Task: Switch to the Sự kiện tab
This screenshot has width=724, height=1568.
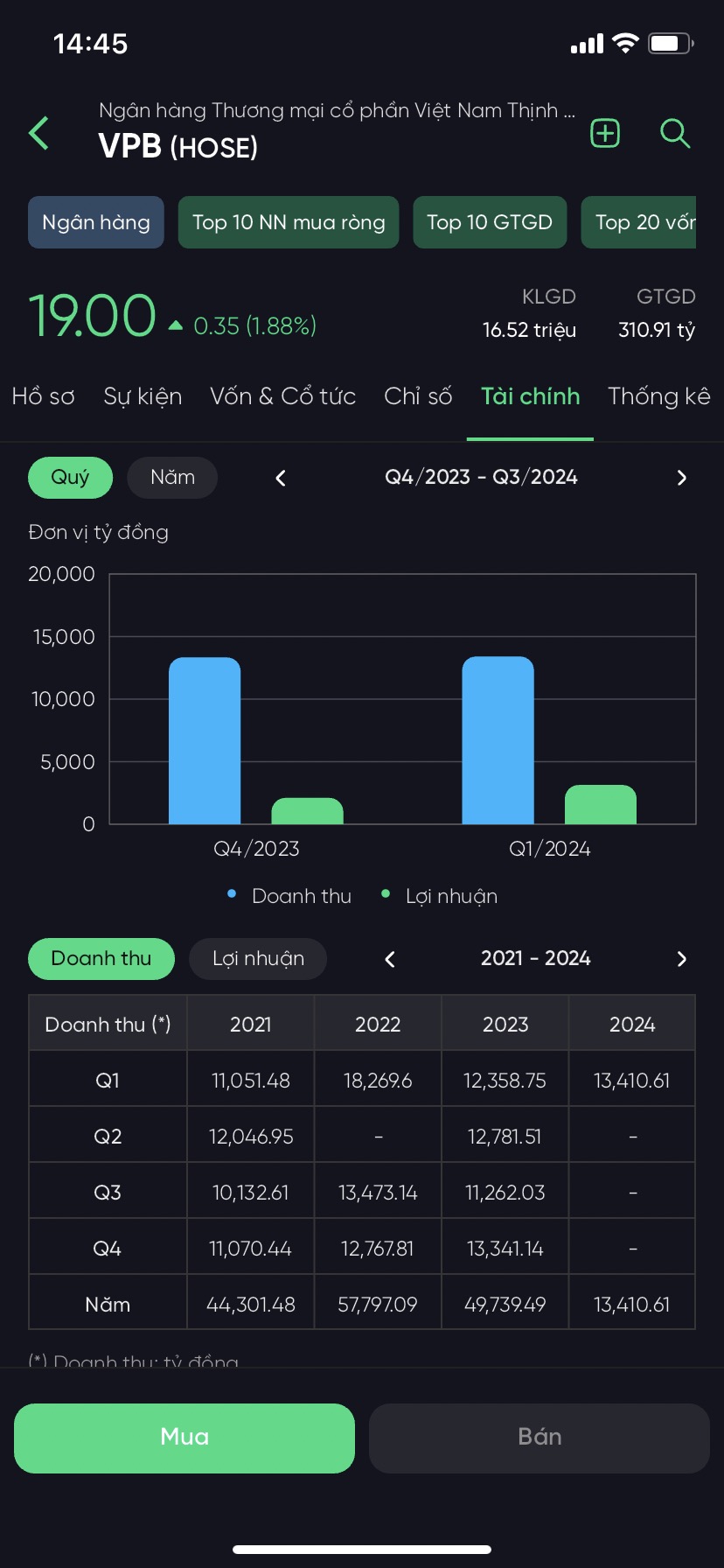Action: coord(143,396)
